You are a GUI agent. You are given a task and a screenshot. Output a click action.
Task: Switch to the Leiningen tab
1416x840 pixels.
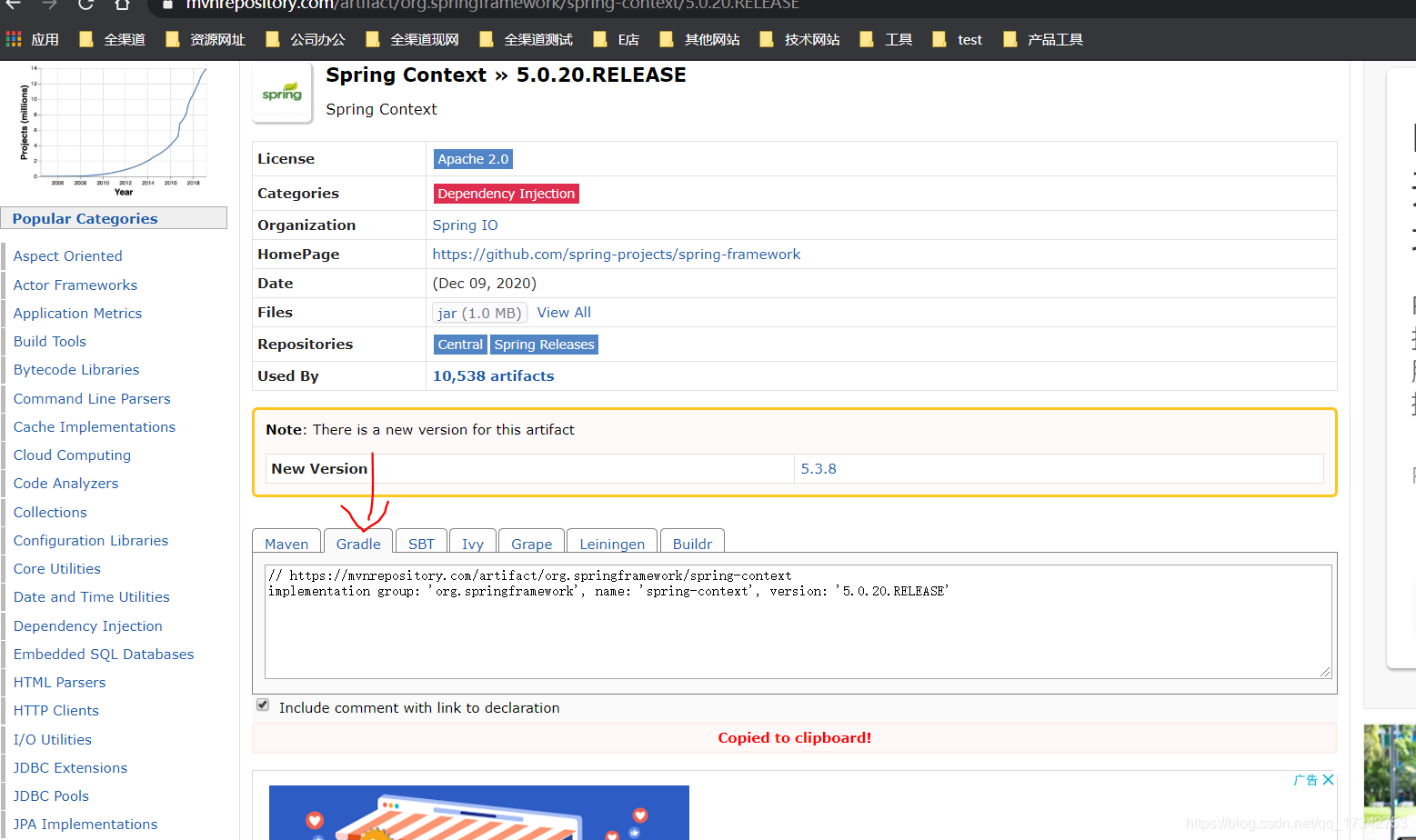(612, 542)
